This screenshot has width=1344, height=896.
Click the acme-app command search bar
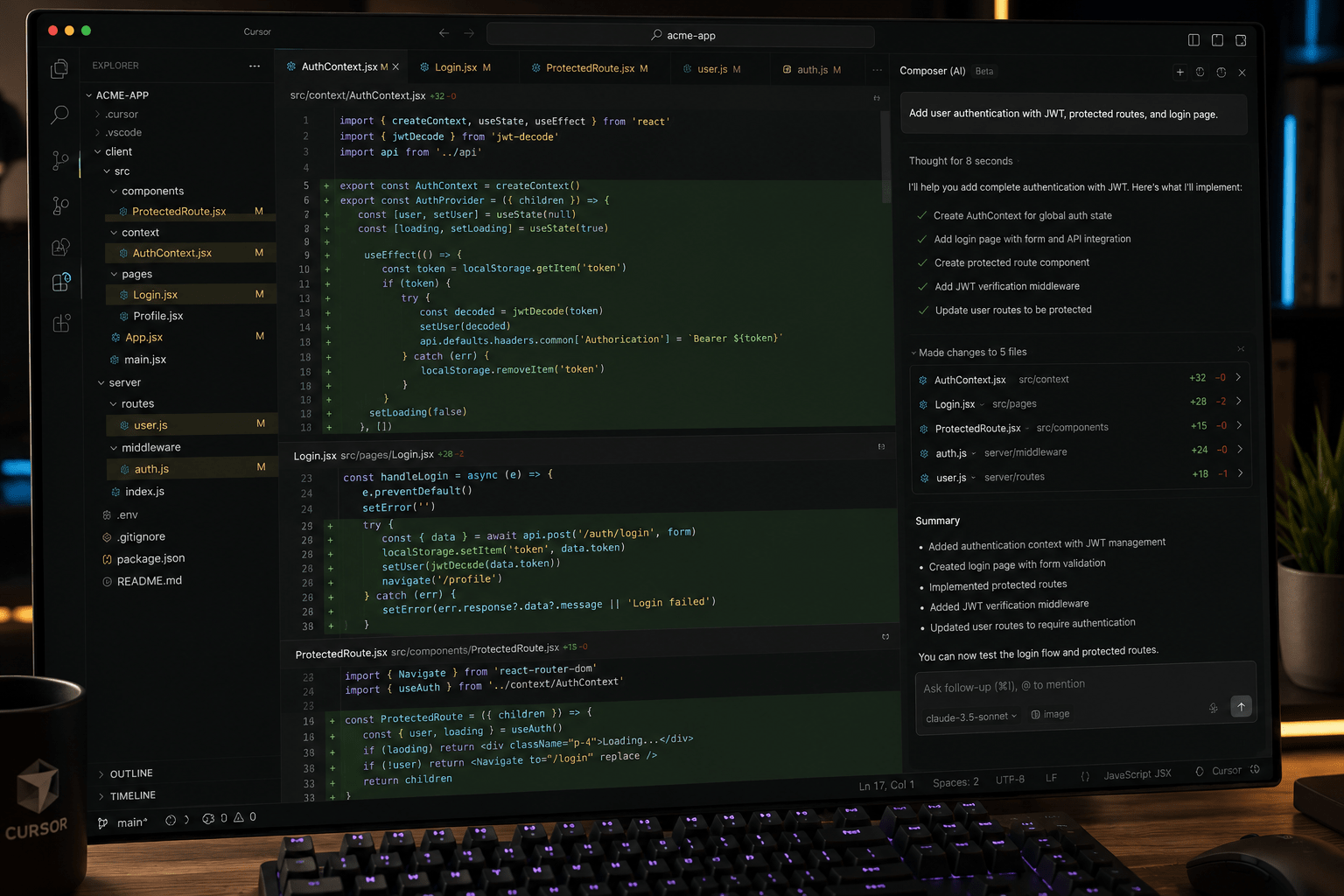tap(681, 35)
